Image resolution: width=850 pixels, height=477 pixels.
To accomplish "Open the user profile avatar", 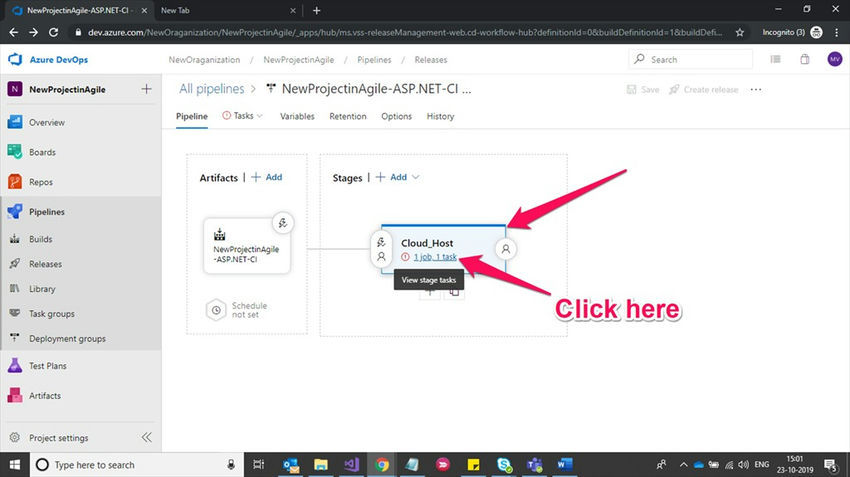I will 835,59.
